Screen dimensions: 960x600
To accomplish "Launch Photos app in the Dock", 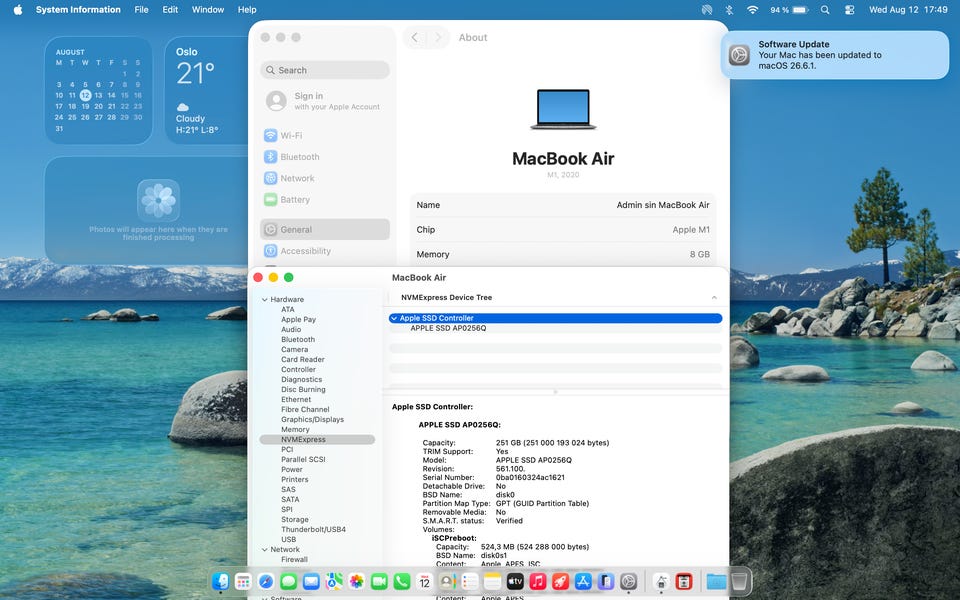I will [x=356, y=581].
